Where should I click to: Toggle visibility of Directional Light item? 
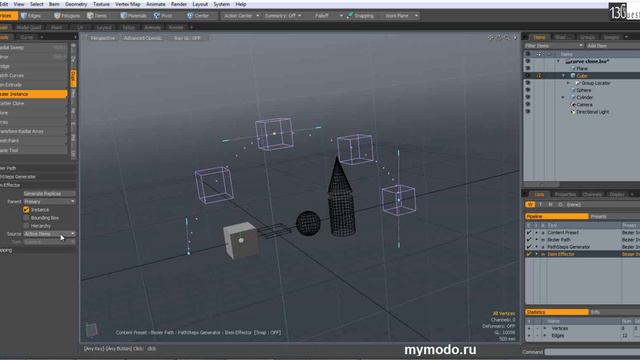528,111
